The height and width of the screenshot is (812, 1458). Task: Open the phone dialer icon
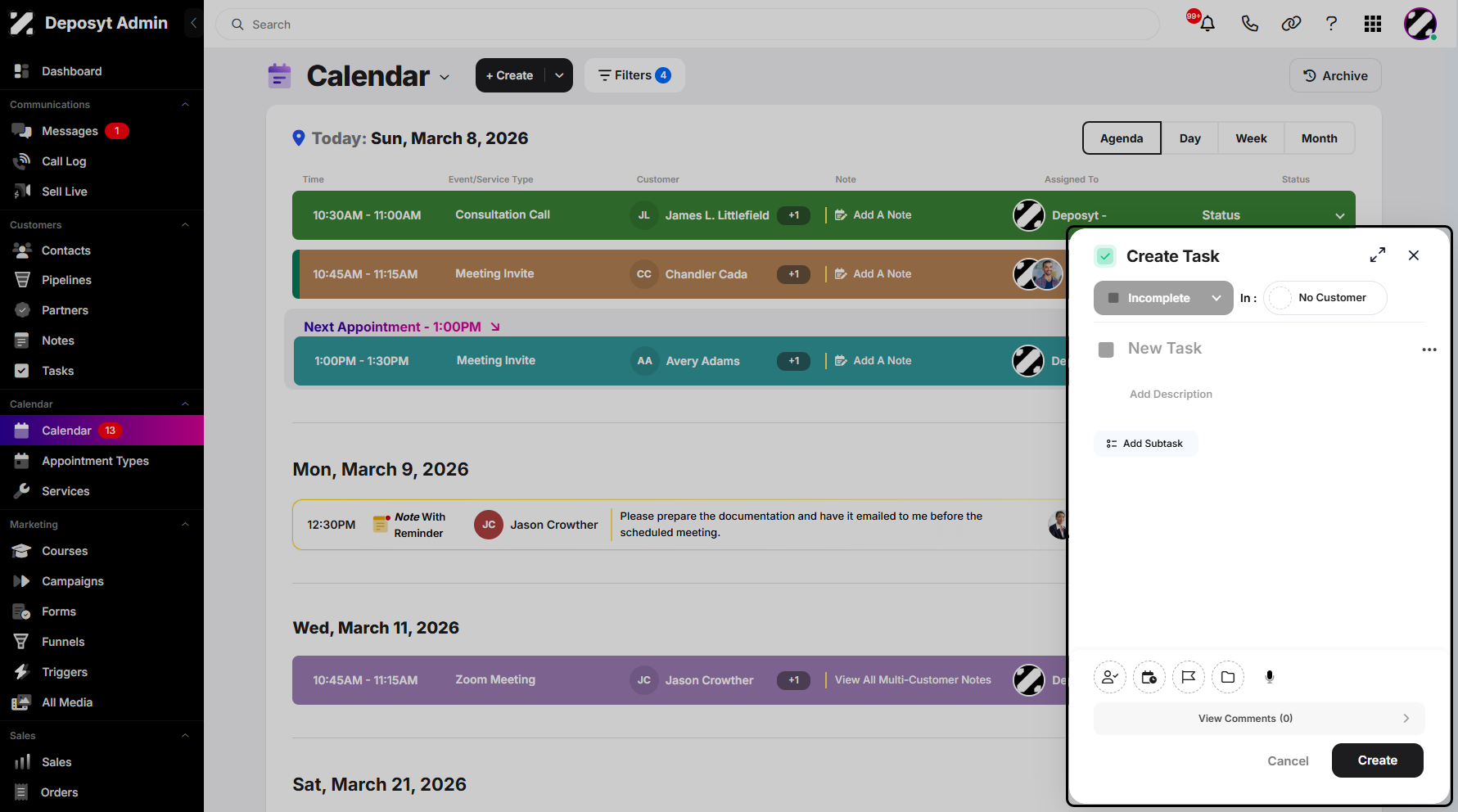pyautogui.click(x=1249, y=24)
